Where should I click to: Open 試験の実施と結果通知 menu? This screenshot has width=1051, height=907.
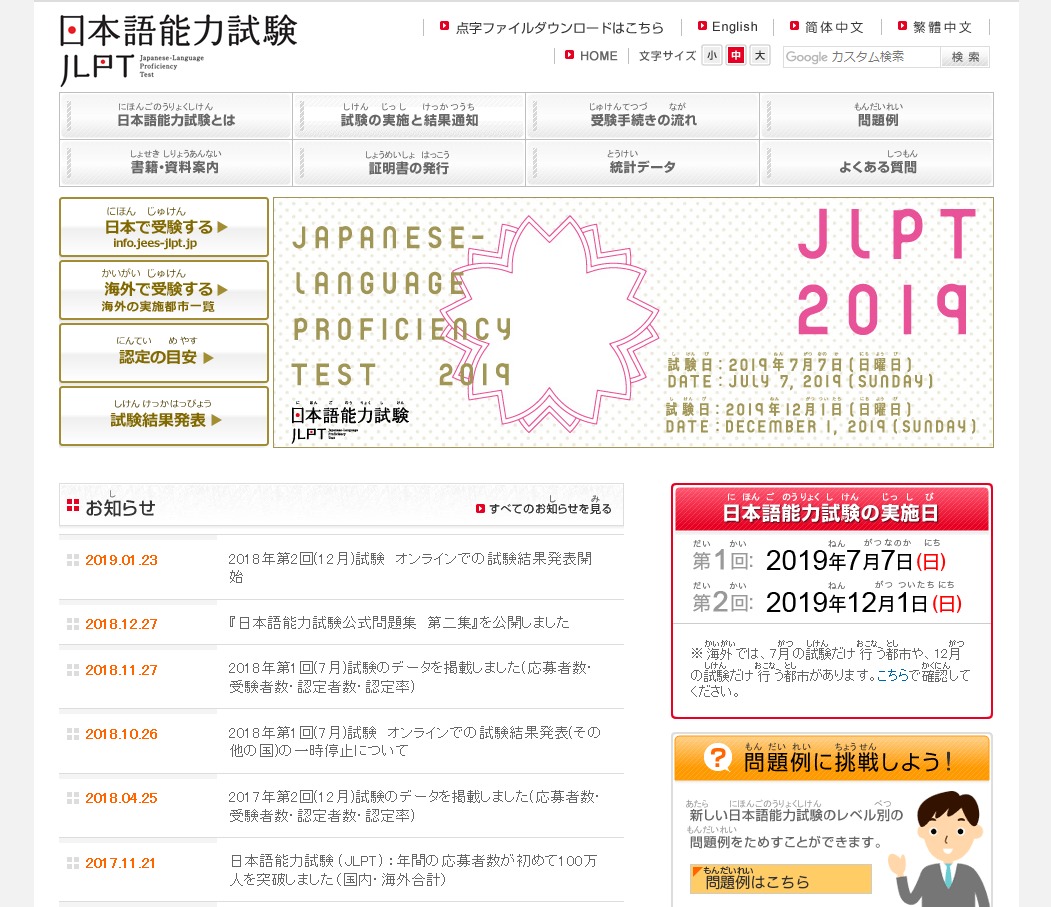tap(409, 115)
